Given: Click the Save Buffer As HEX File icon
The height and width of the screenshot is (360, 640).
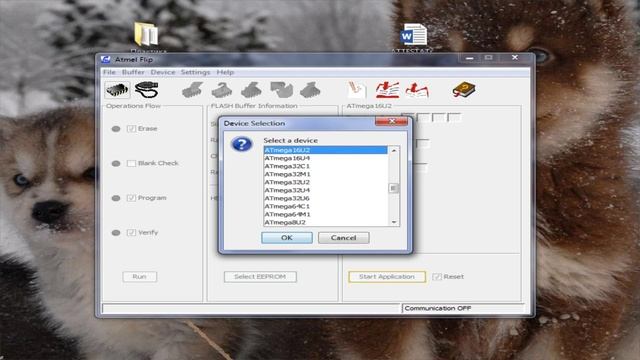Looking at the screenshot, I should (x=417, y=90).
